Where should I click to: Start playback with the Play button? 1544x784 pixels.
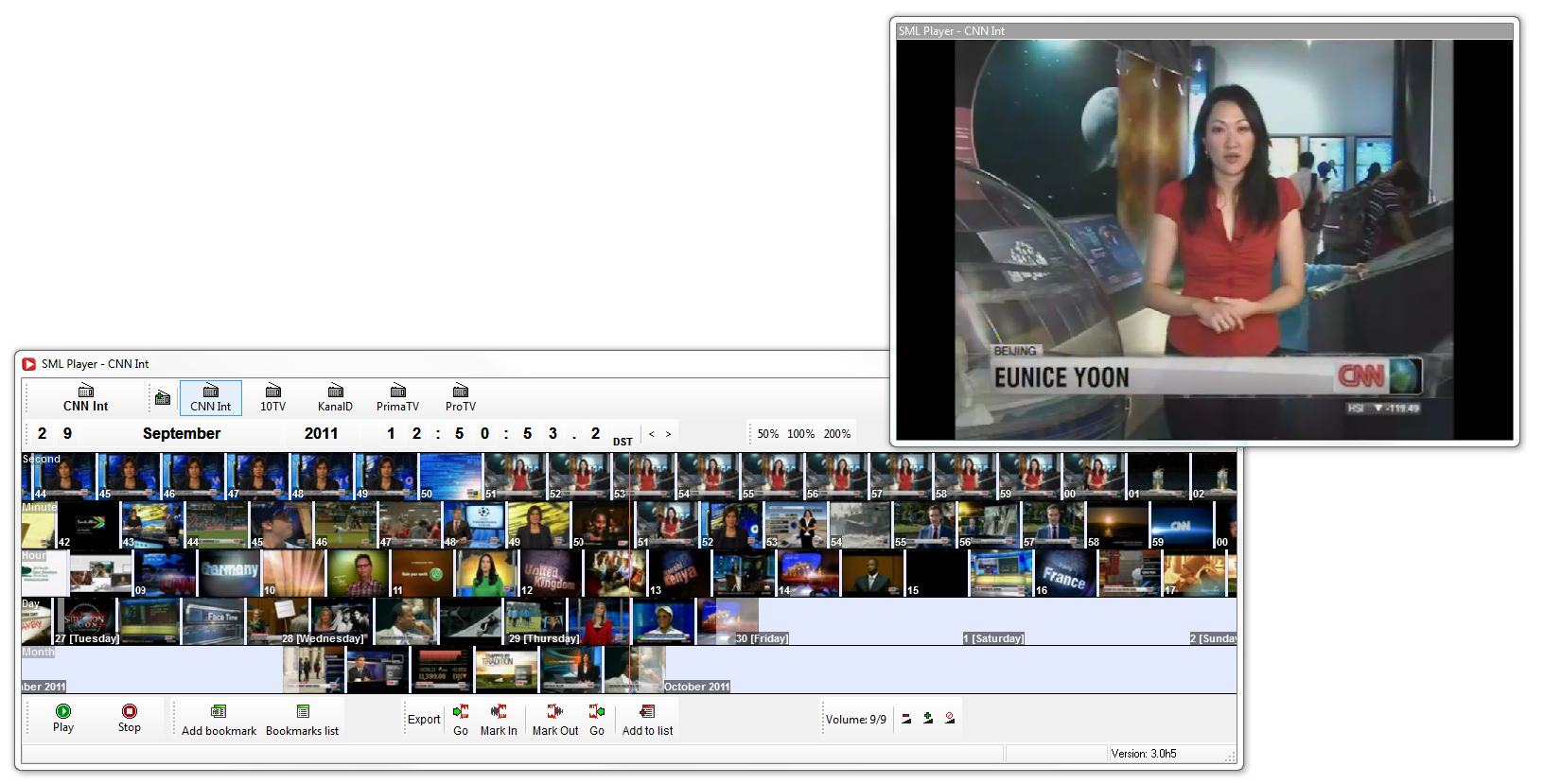[x=63, y=718]
